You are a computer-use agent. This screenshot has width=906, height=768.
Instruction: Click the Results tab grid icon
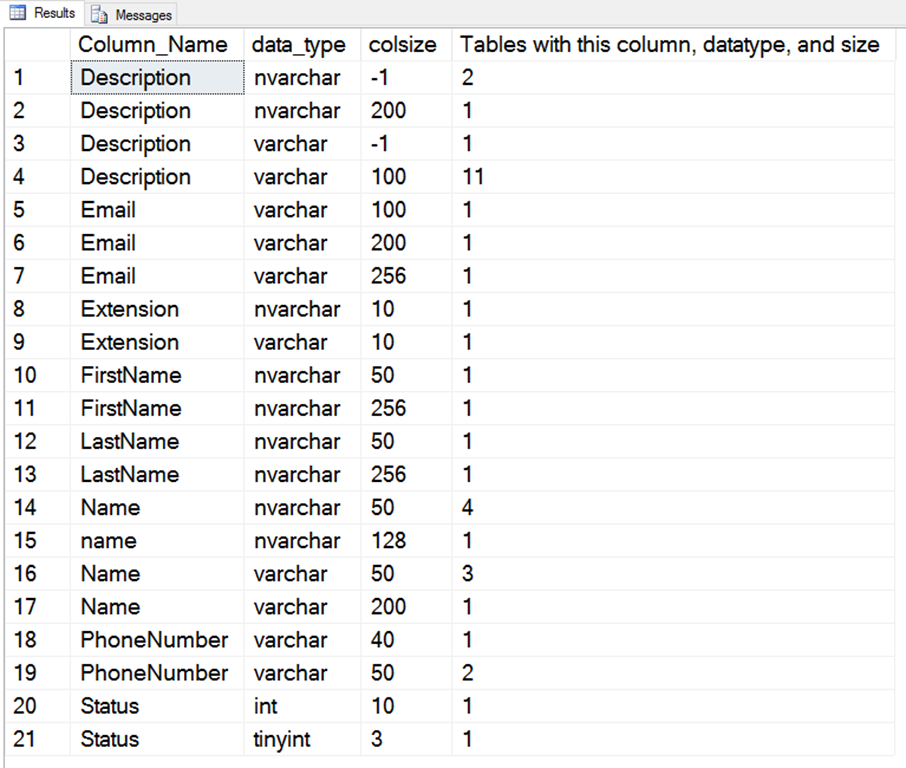tap(18, 14)
